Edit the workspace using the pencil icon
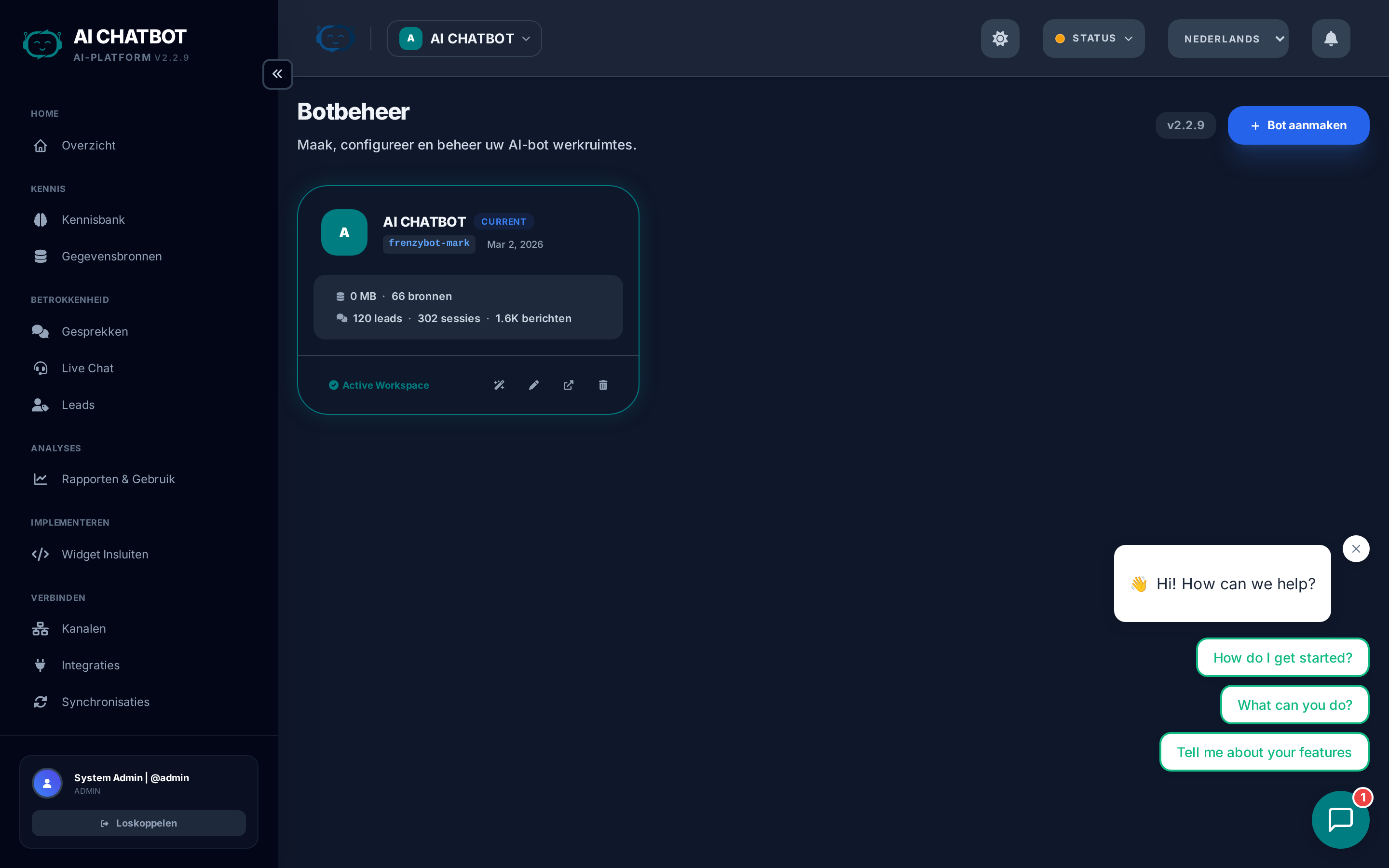This screenshot has width=1389, height=868. click(x=533, y=385)
